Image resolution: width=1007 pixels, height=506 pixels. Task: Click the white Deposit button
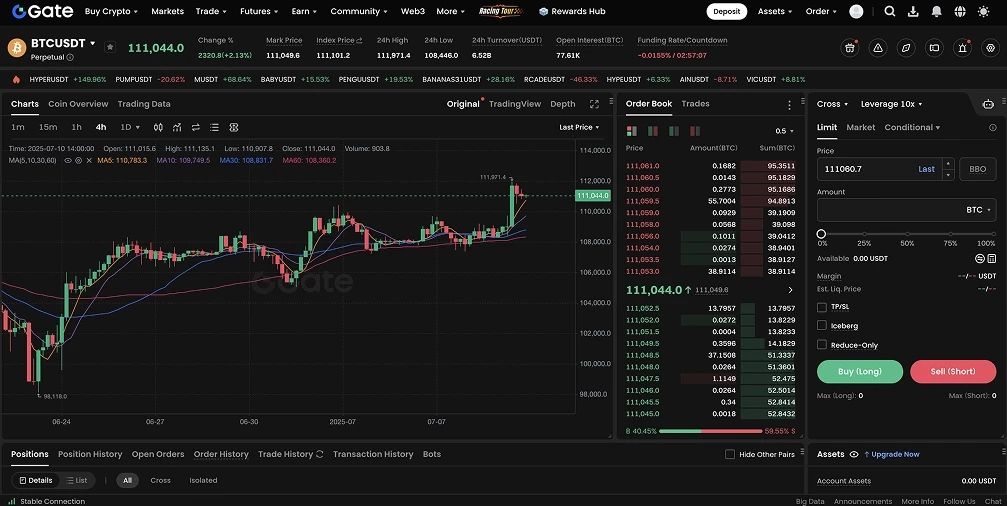[726, 12]
